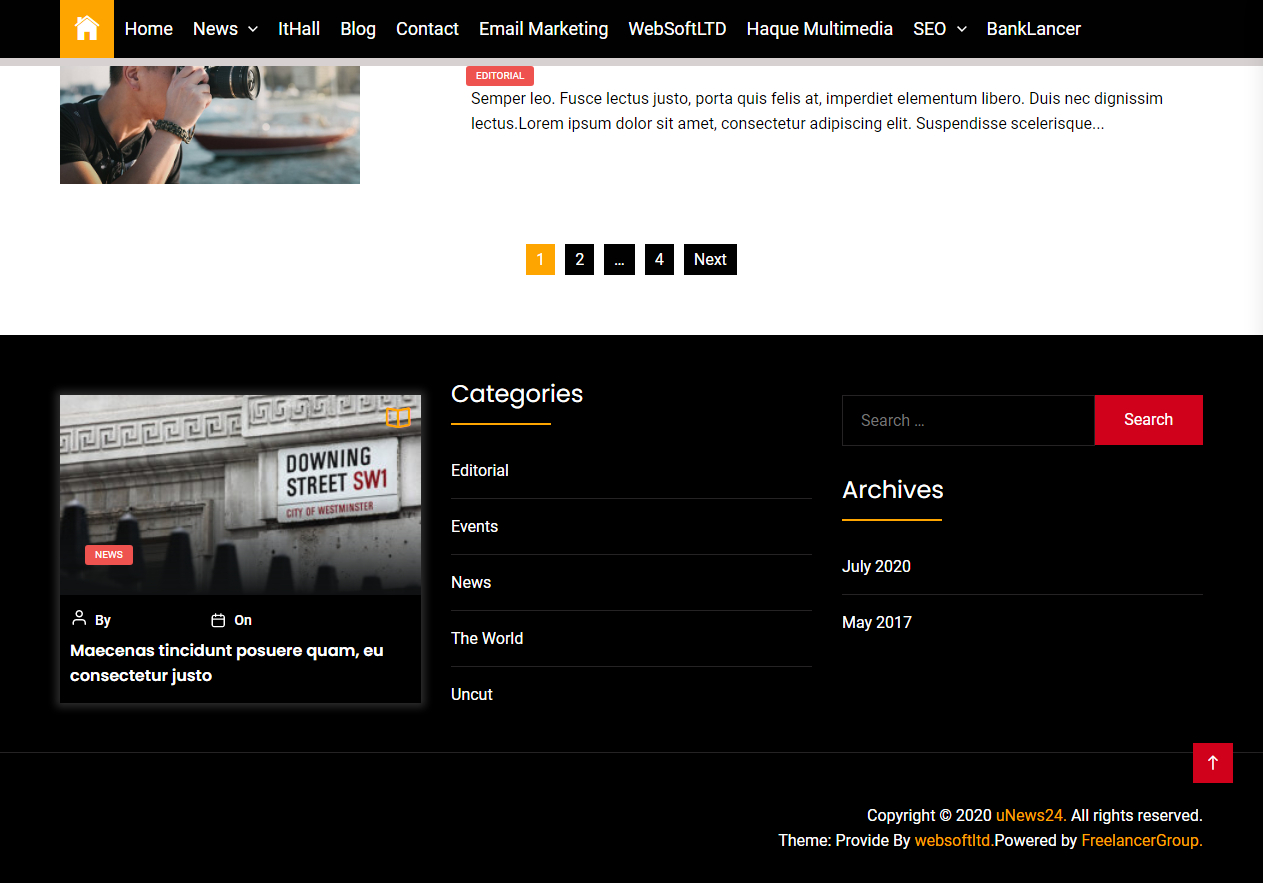Screen dimensions: 1280x883
Task: Open the Contact menu item
Action: pyautogui.click(x=427, y=29)
